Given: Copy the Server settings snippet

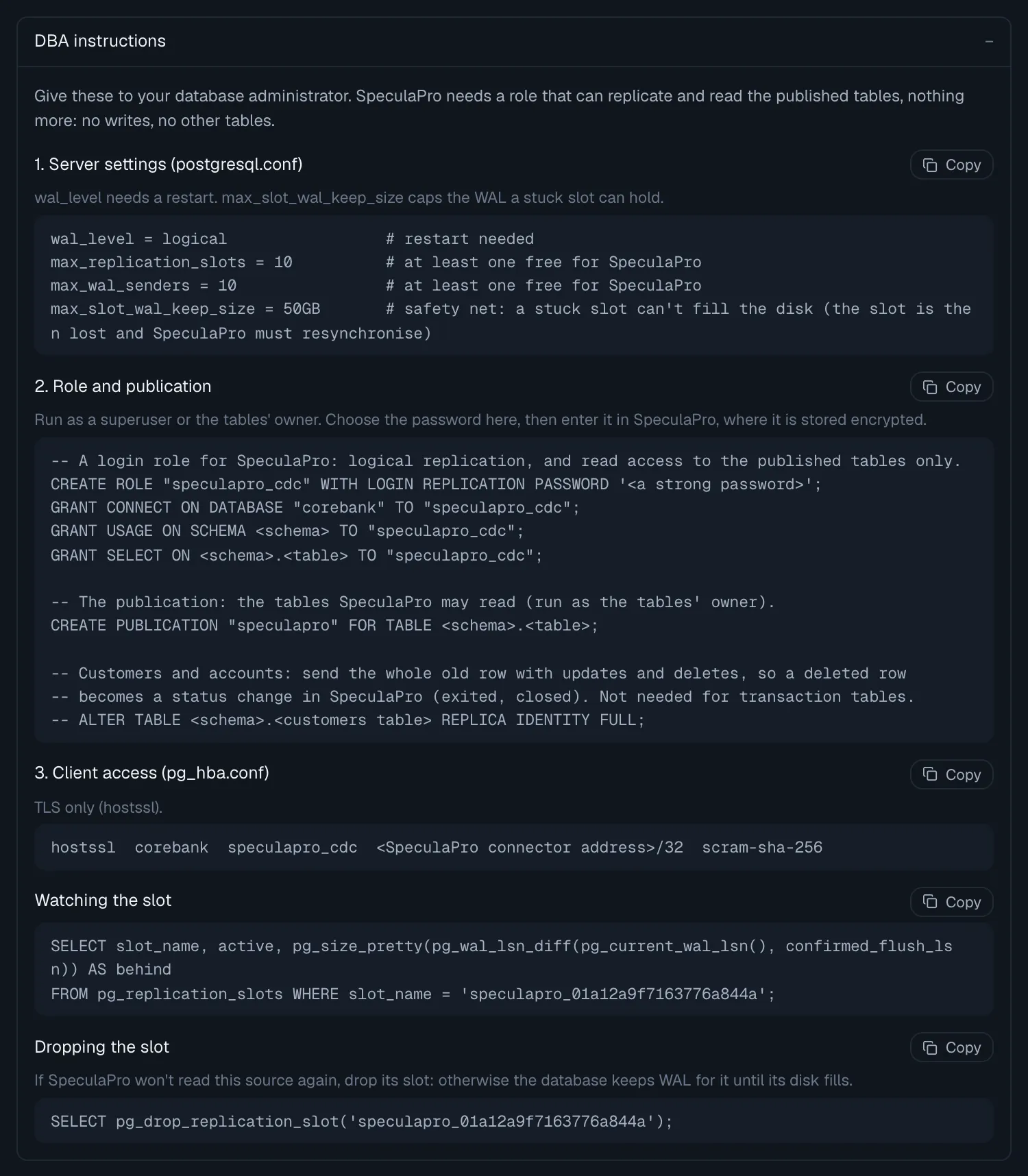Looking at the screenshot, I should tap(951, 164).
